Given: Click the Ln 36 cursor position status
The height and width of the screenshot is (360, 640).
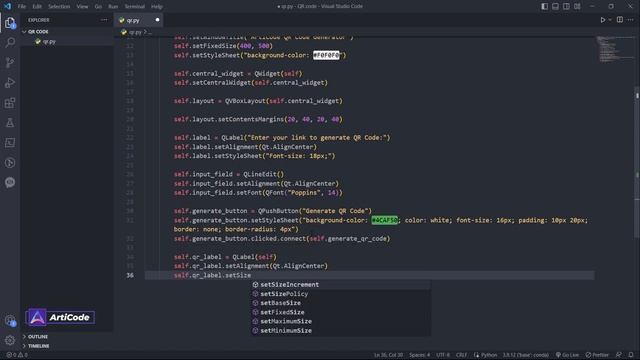Looking at the screenshot, I should coord(388,355).
